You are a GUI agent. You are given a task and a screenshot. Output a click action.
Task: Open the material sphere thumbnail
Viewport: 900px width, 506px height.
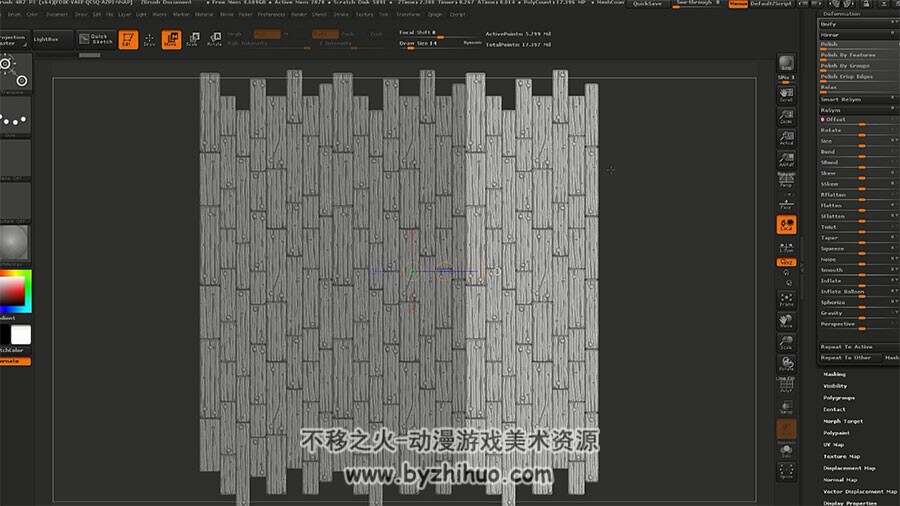[x=15, y=243]
